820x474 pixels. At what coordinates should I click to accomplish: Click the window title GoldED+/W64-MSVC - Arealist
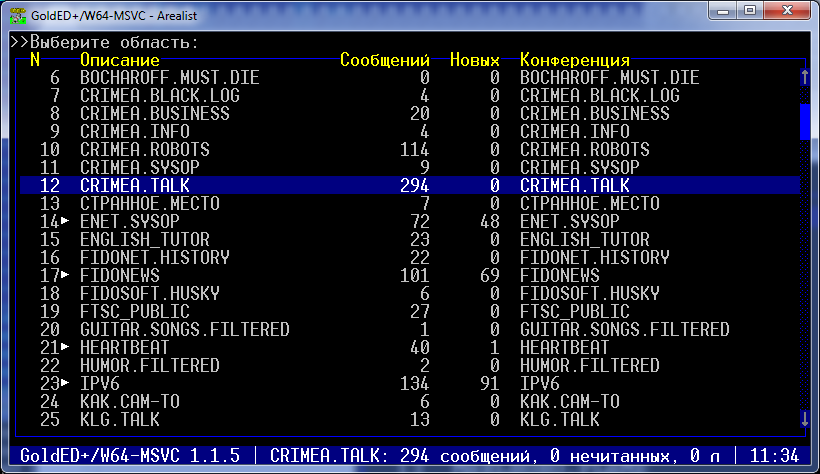click(113, 16)
